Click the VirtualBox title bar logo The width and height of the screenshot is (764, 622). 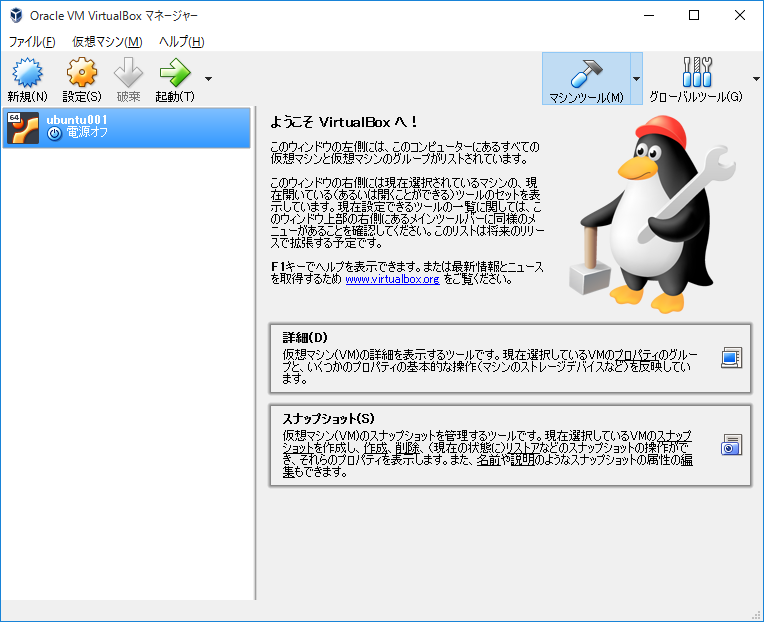[x=16, y=15]
